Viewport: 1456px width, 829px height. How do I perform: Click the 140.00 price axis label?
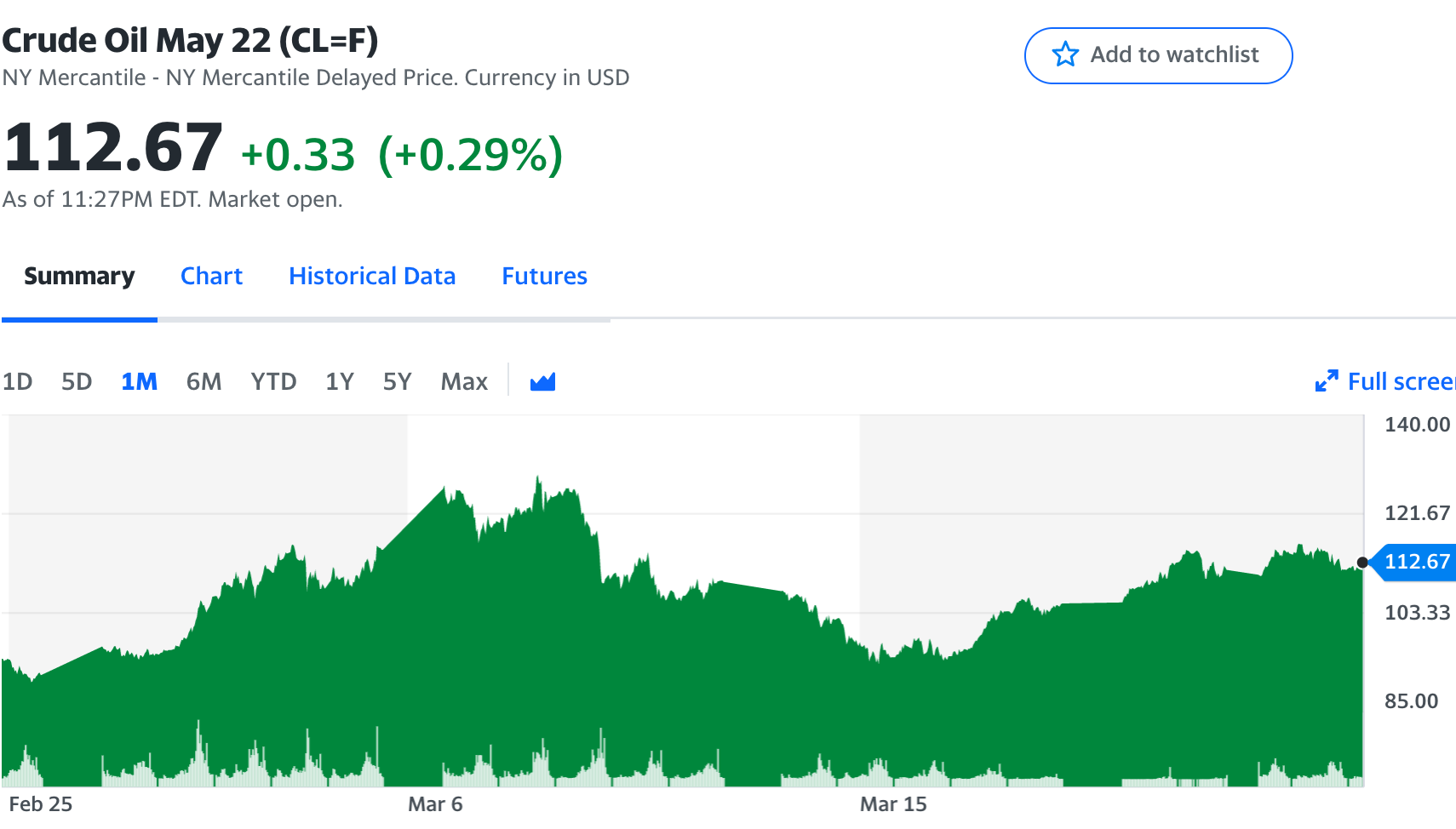point(1417,425)
